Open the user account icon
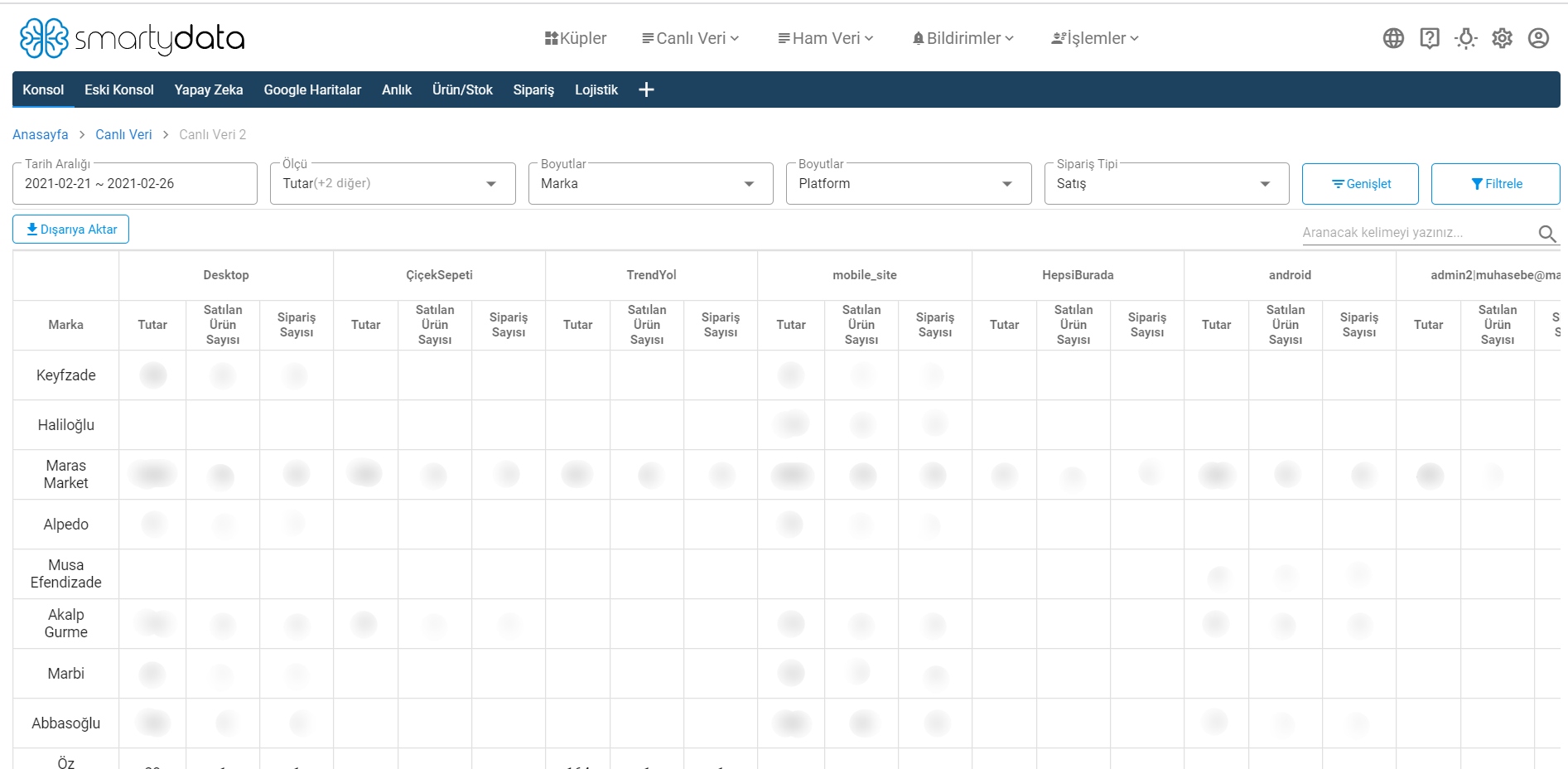Image resolution: width=1568 pixels, height=769 pixels. tap(1538, 38)
